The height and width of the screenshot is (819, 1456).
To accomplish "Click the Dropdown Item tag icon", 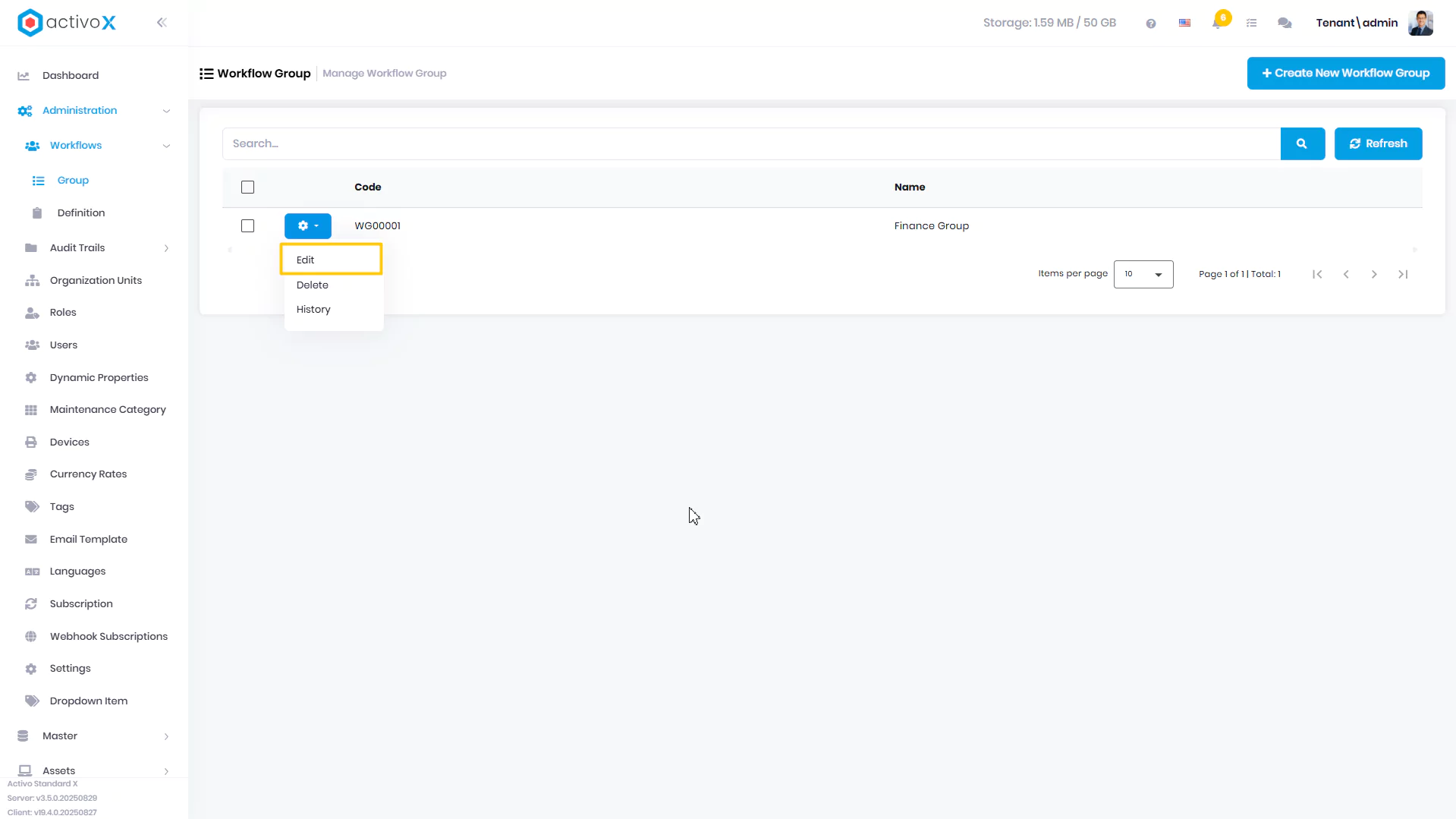I will 32,701.
